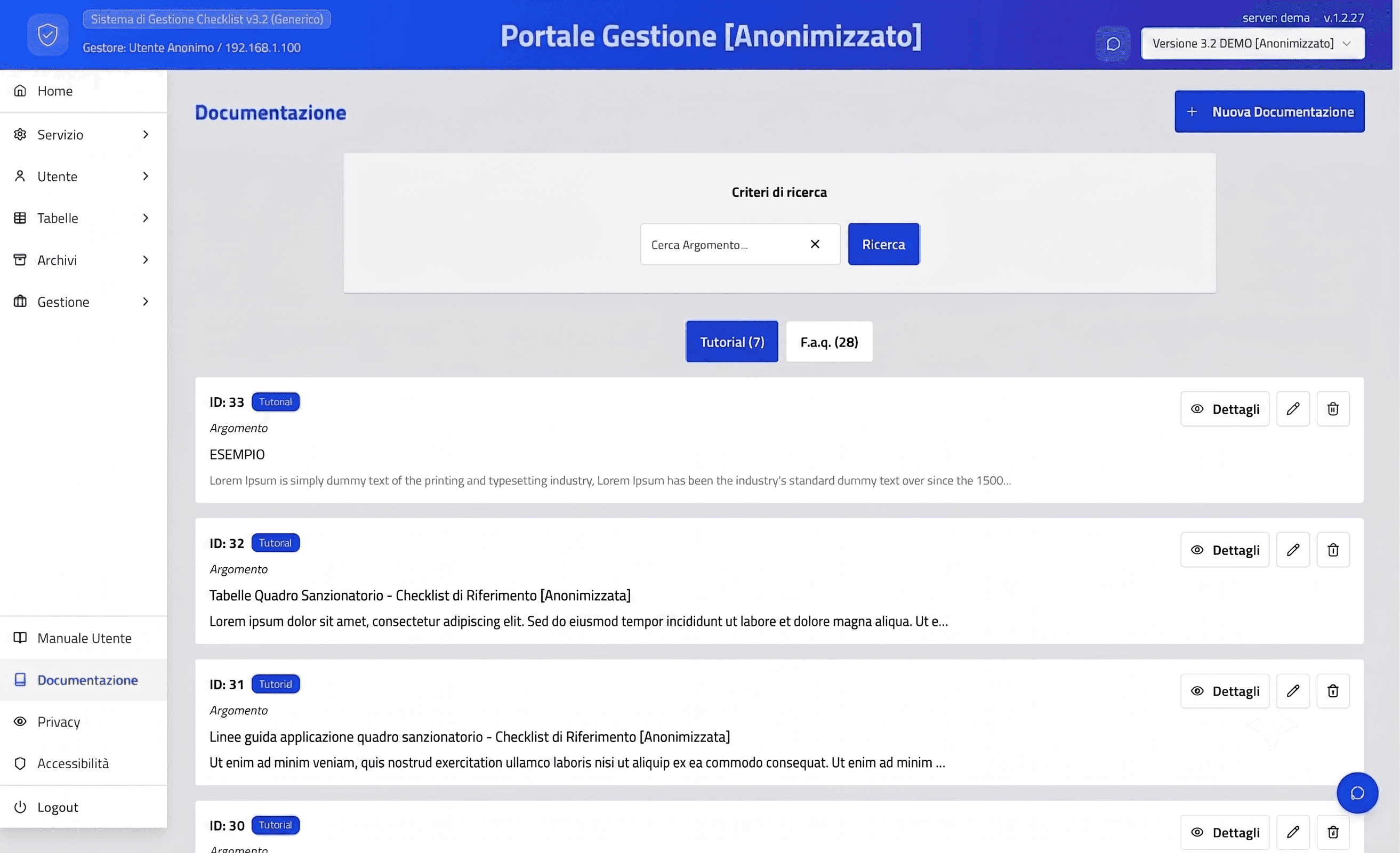Click the Privacy eye icon
This screenshot has width=1400, height=853.
tap(20, 722)
